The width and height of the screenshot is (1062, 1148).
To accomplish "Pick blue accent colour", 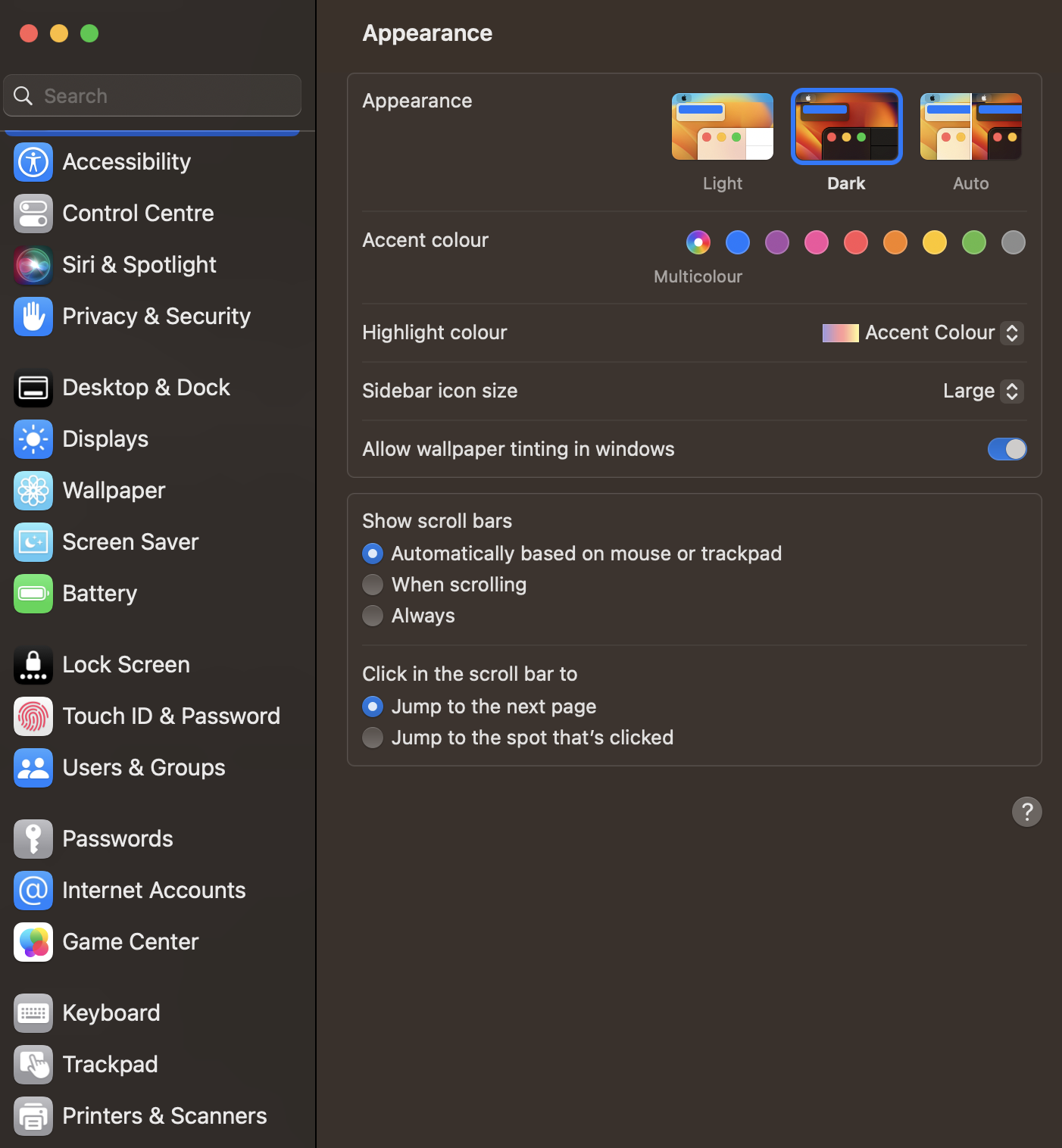I will point(738,242).
